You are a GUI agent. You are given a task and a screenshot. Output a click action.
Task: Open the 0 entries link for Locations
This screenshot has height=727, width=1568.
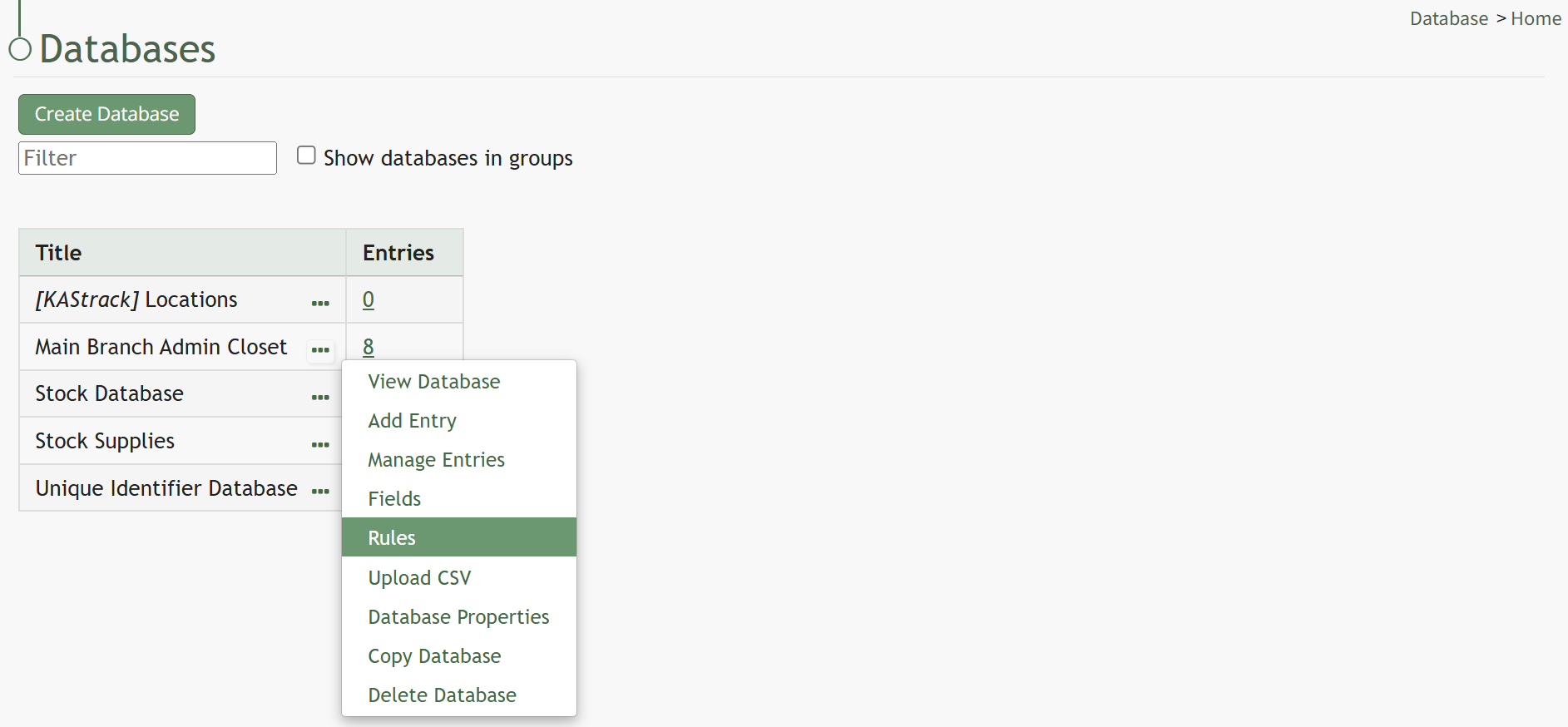369,299
